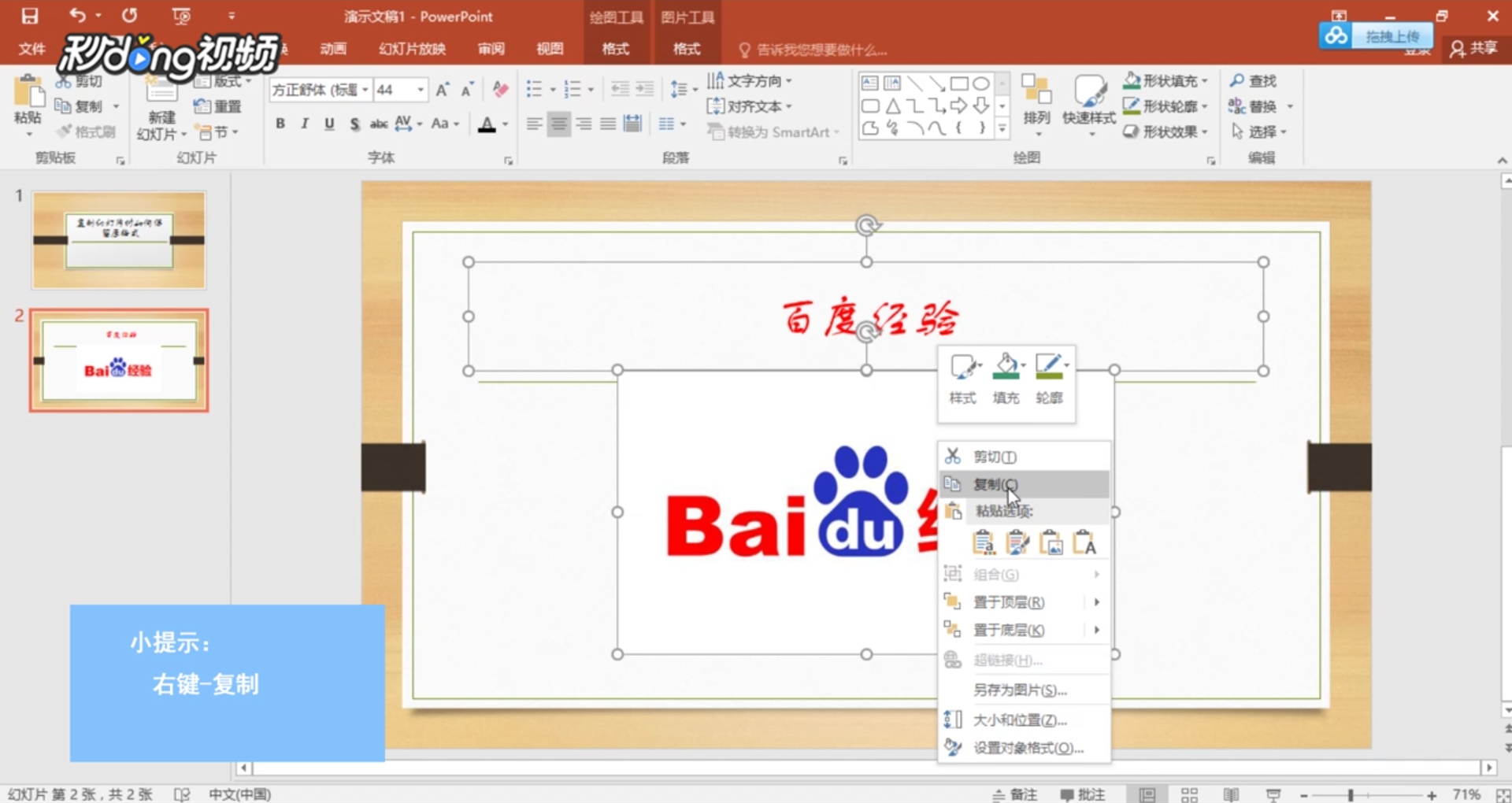This screenshot has width=1512, height=803.
Task: Open the Arrange (排列) button
Action: pos(1036,104)
